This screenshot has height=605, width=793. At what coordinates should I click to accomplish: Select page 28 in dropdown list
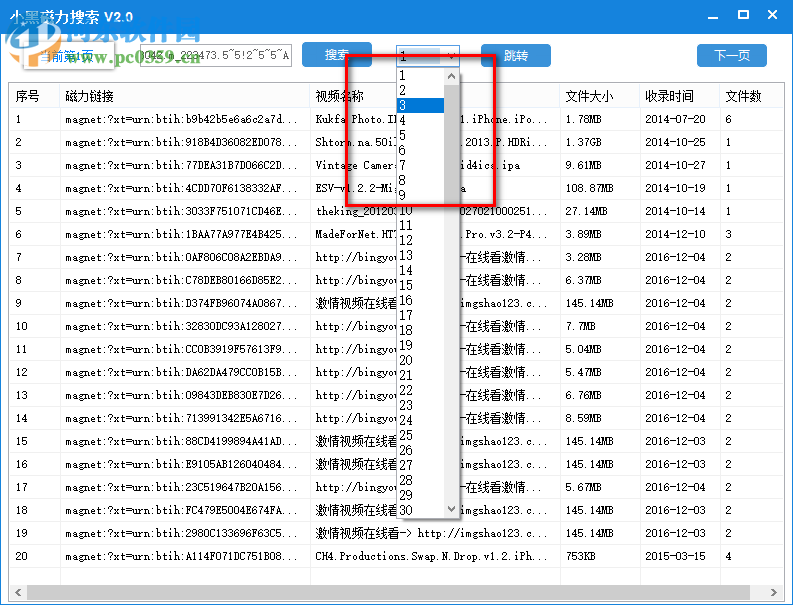420,480
